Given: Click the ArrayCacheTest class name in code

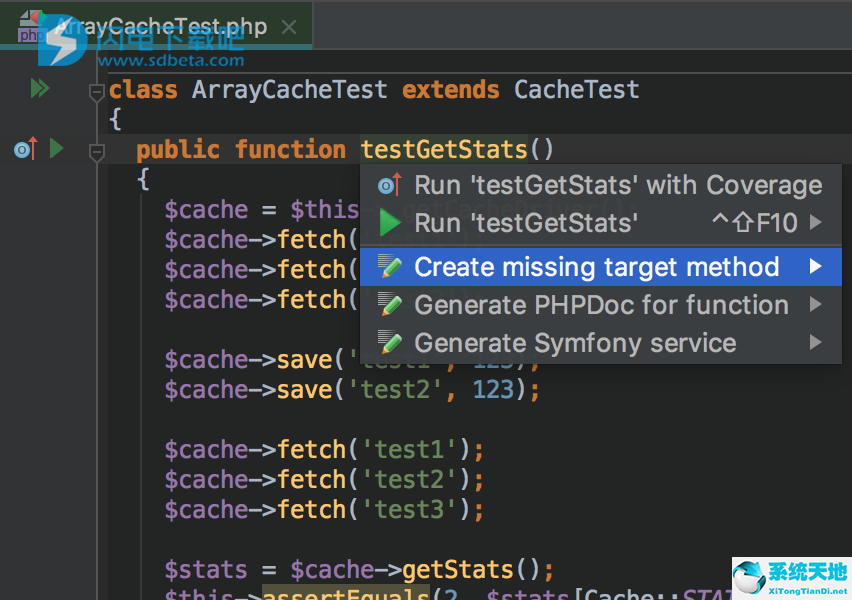Looking at the screenshot, I should click(290, 90).
